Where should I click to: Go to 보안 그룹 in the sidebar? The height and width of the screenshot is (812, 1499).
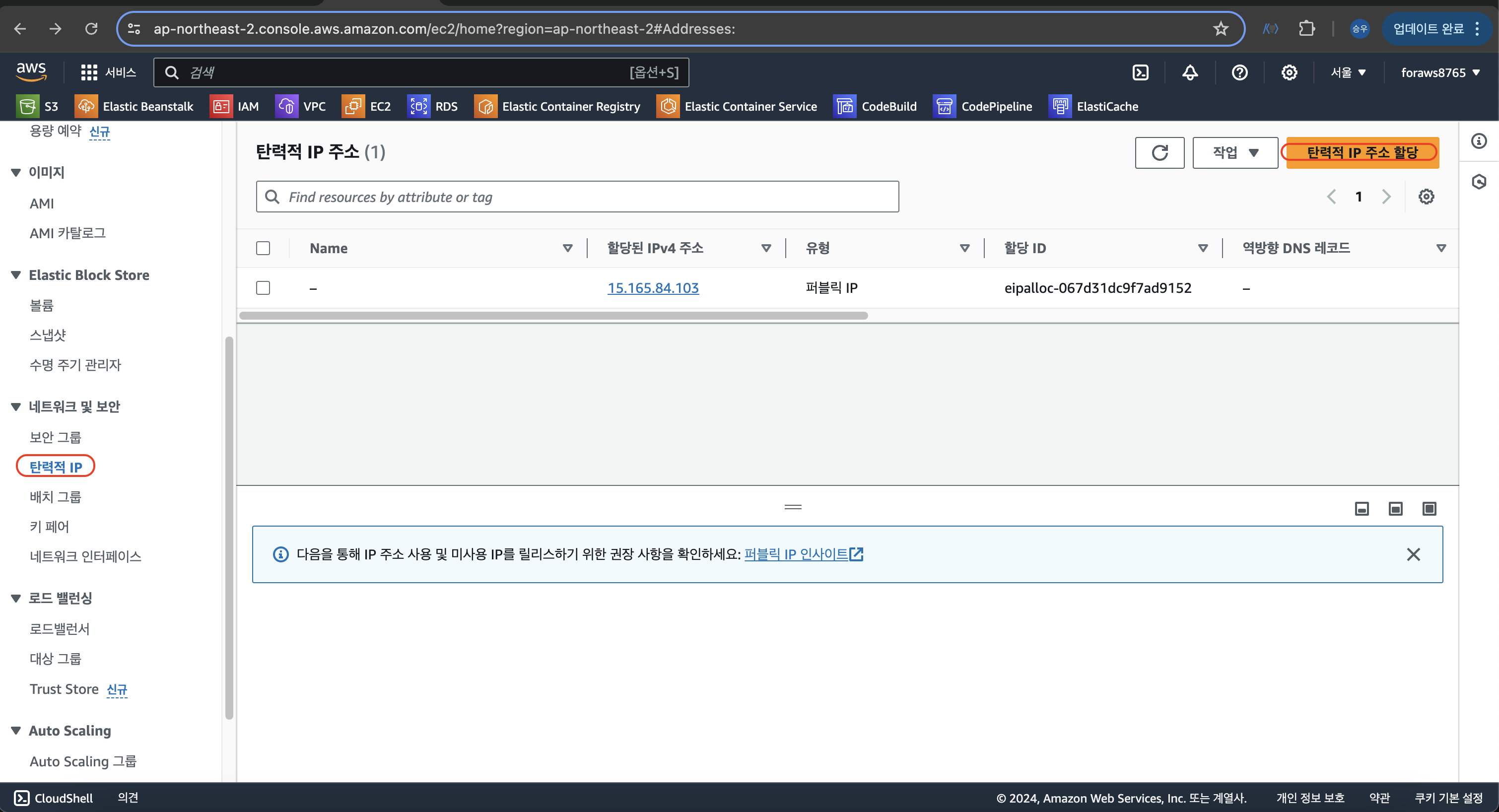(55, 437)
